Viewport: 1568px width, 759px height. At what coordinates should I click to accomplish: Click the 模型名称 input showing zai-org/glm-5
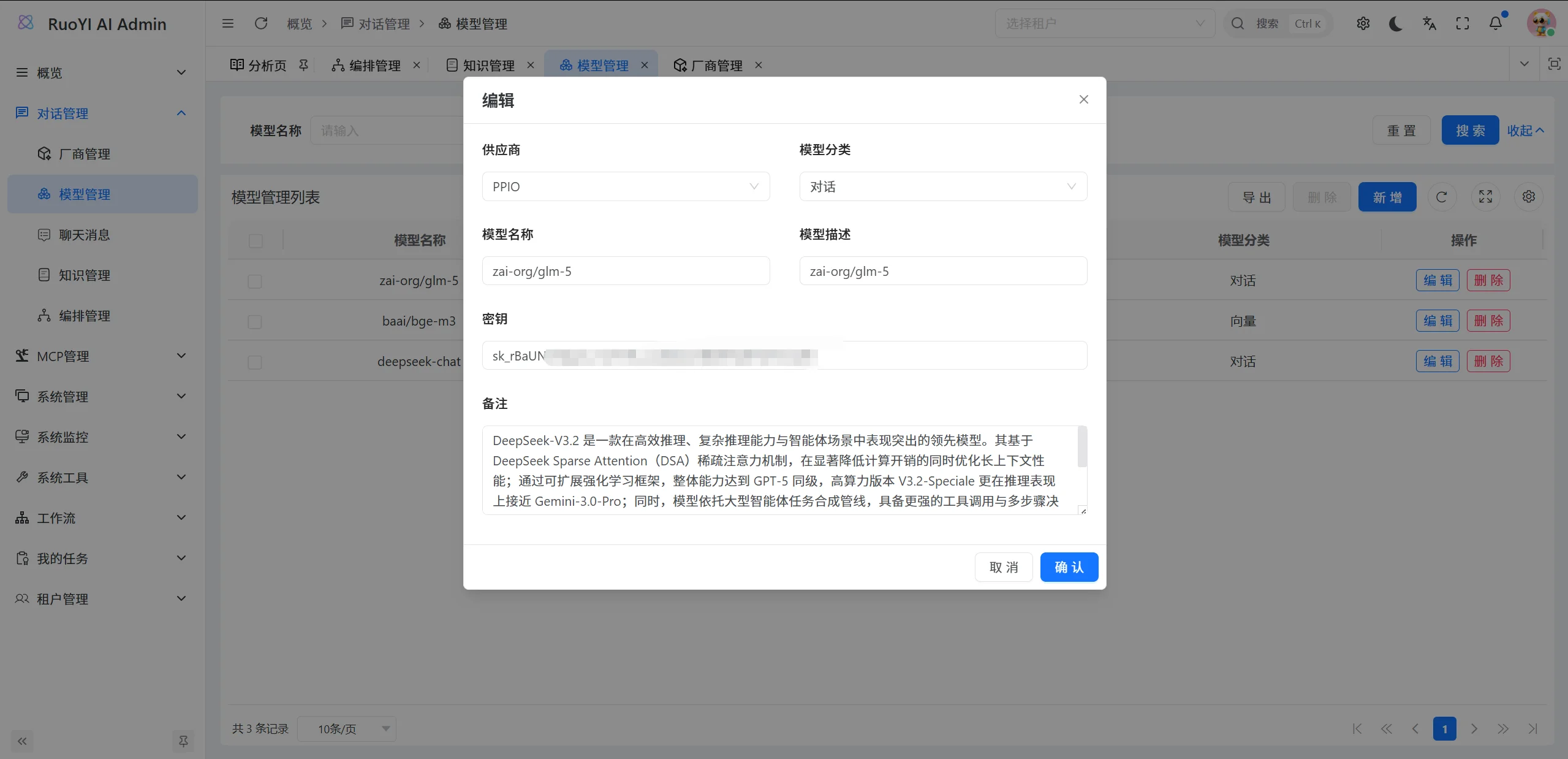624,270
